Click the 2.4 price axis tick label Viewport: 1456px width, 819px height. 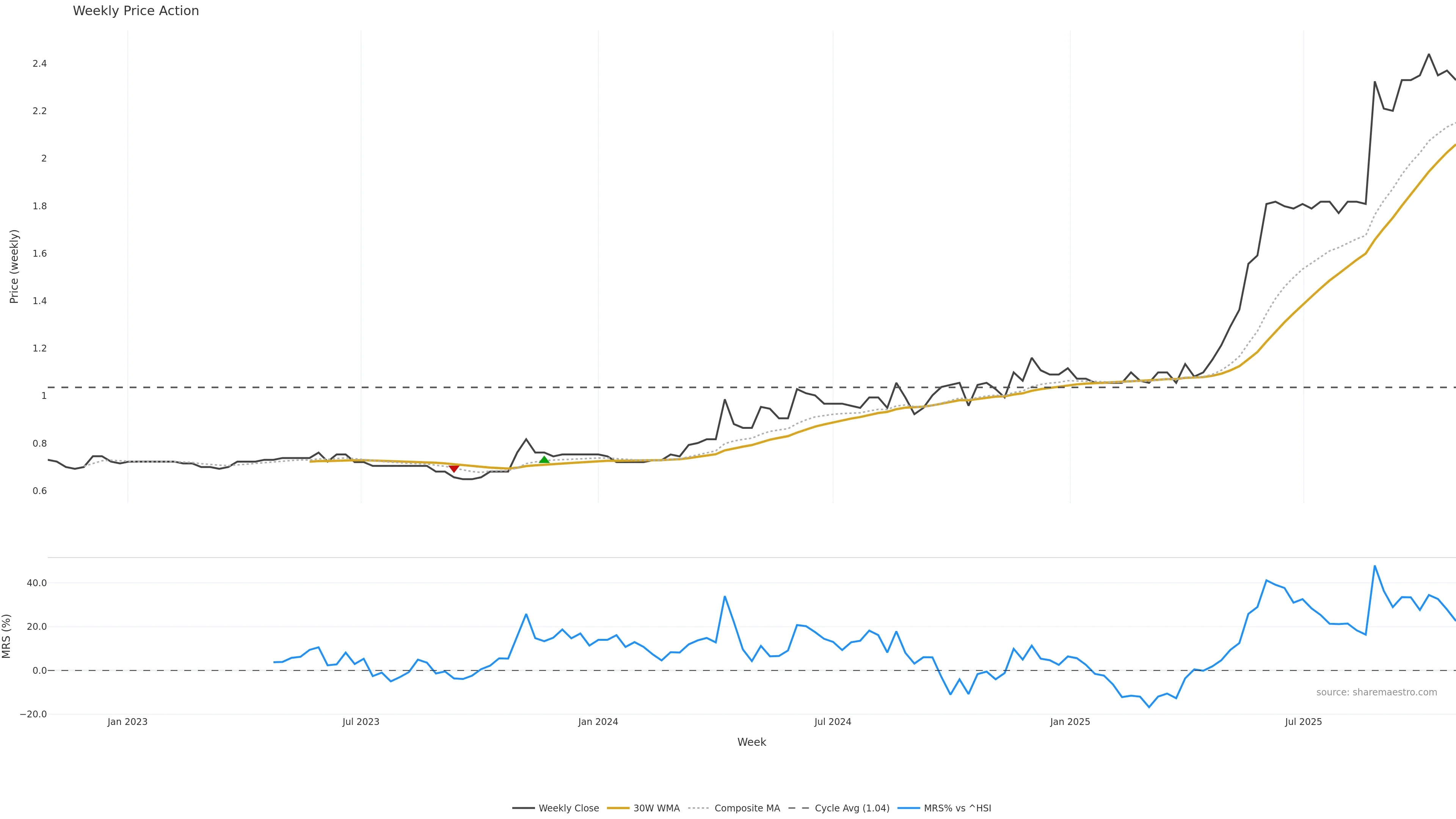[39, 64]
